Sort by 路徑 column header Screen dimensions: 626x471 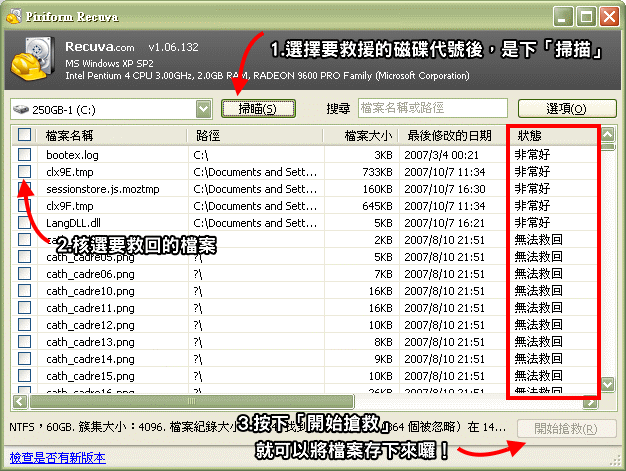coord(256,136)
